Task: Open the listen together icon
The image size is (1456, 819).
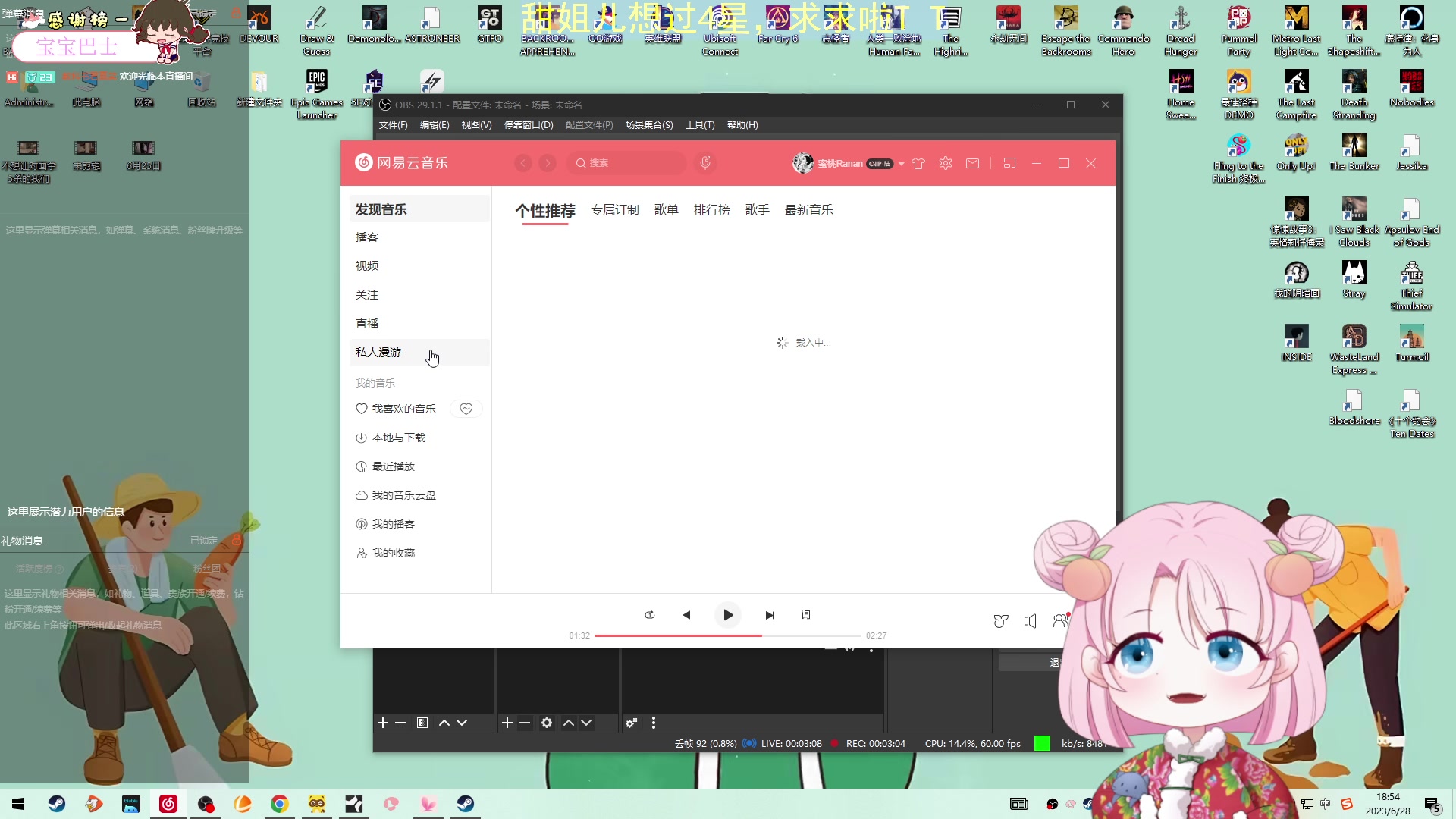Action: pos(1061,620)
